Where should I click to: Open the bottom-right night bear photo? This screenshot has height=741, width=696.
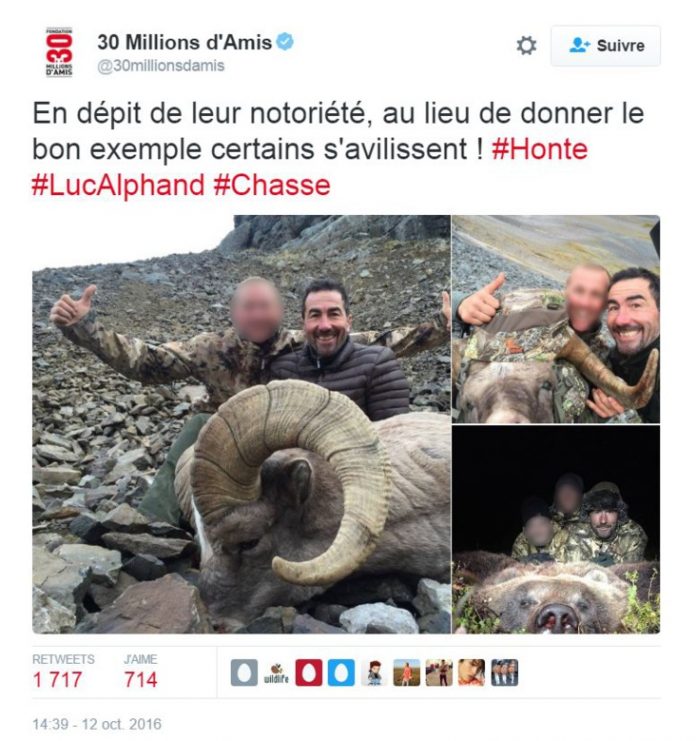click(556, 529)
